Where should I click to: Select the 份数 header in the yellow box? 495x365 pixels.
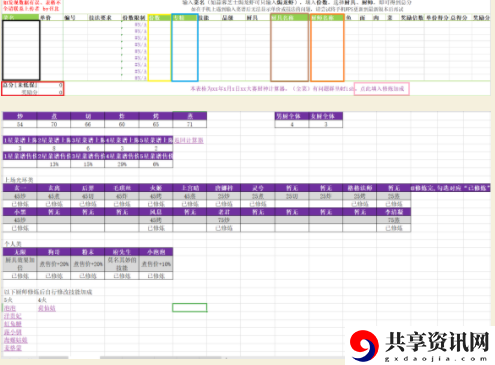coord(159,17)
